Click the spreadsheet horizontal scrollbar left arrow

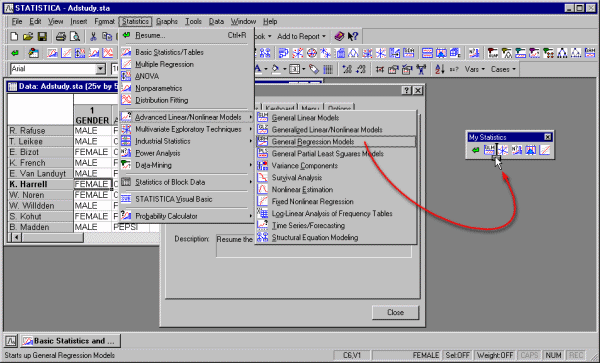pos(16,238)
